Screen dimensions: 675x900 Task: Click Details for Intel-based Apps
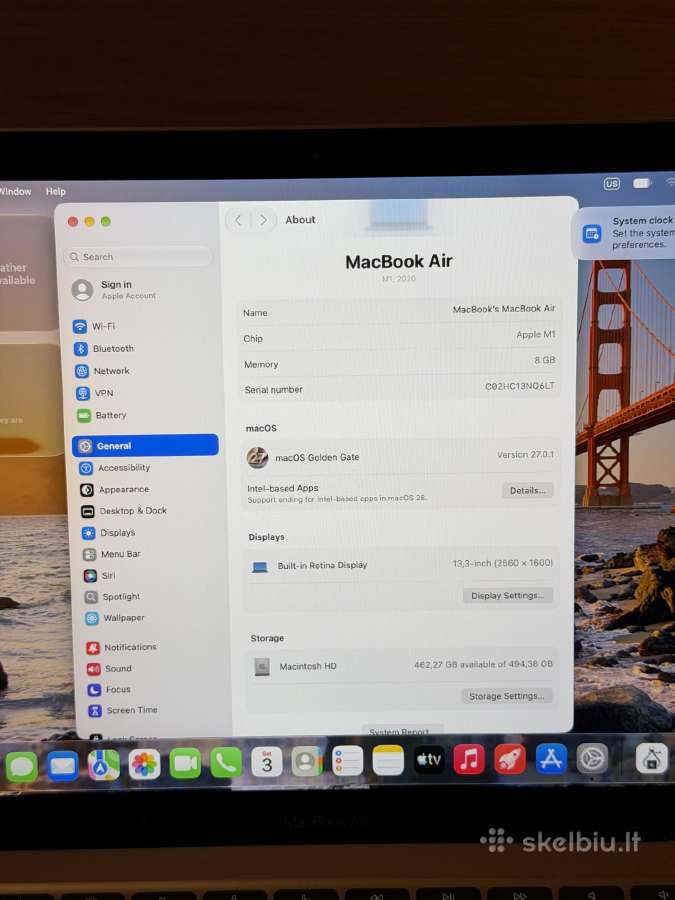(527, 490)
